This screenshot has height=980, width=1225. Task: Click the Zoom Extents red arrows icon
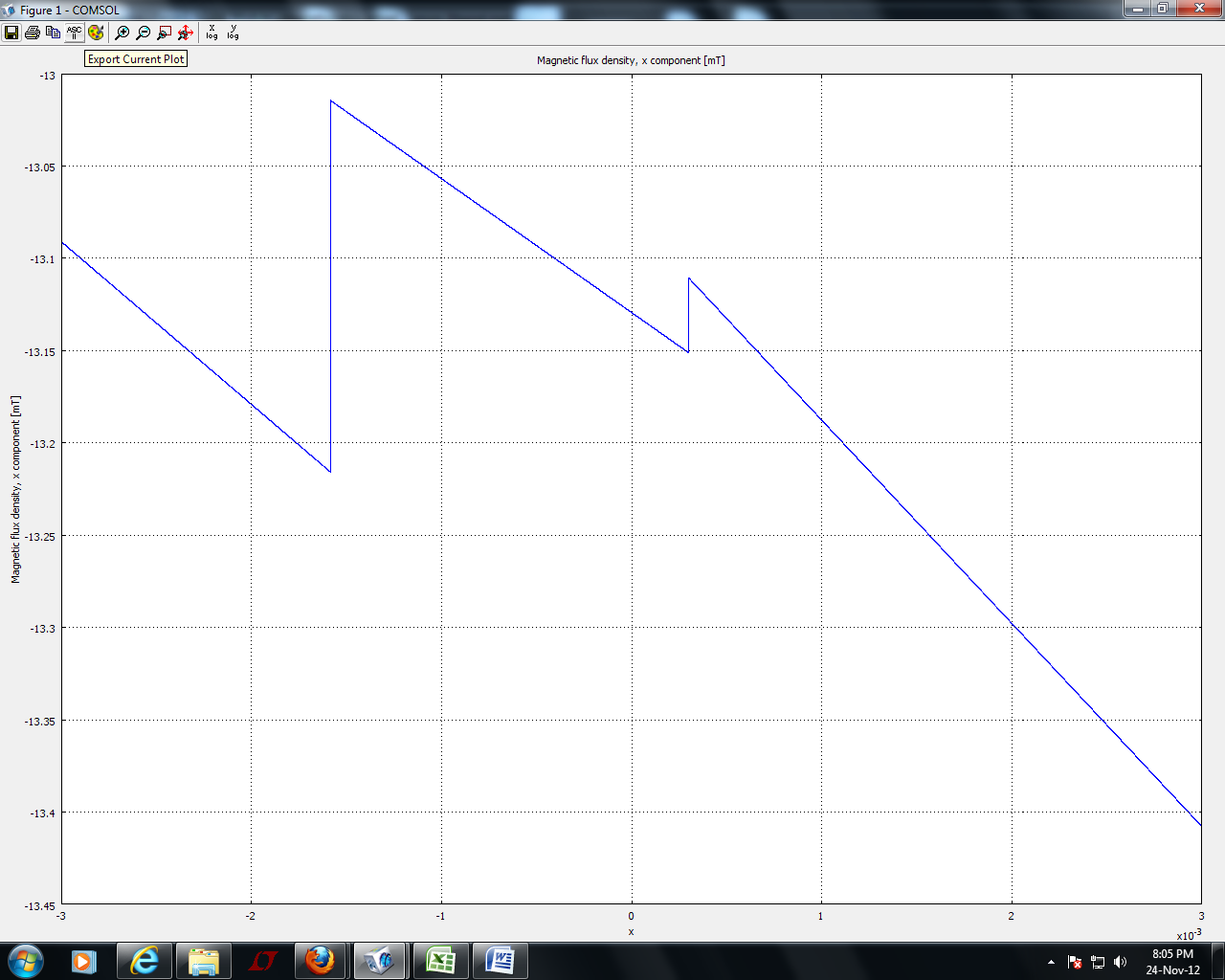tap(186, 33)
